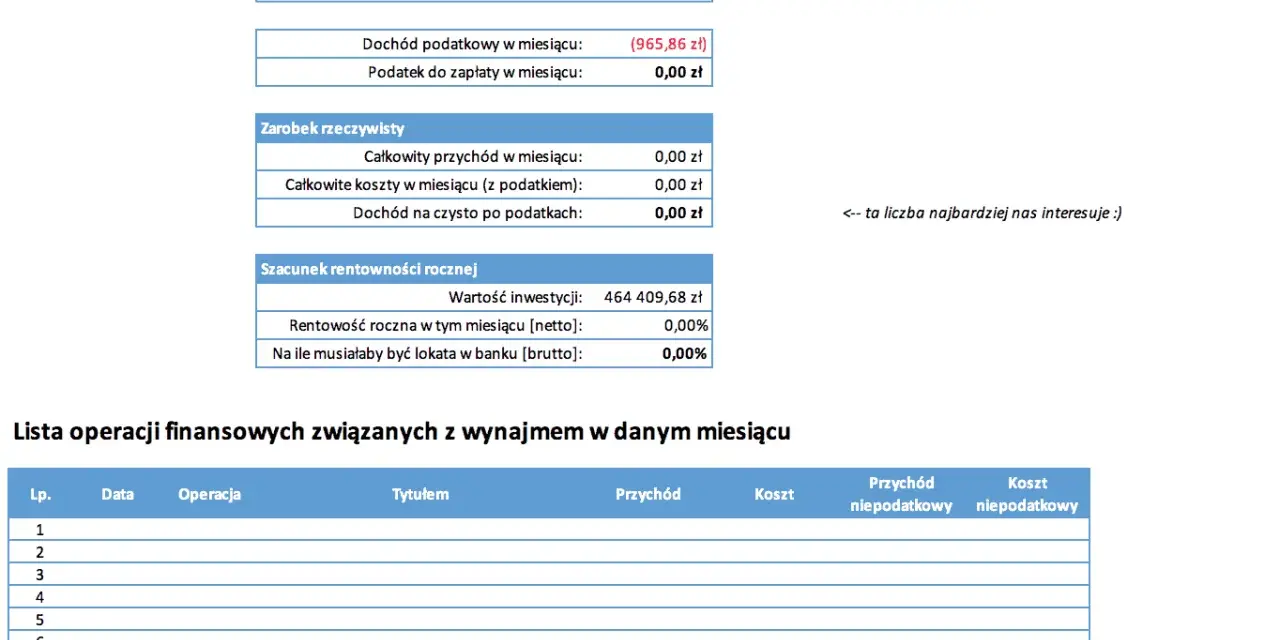Select the 'Operacja' column header
The width and height of the screenshot is (1280, 640).
[210, 494]
